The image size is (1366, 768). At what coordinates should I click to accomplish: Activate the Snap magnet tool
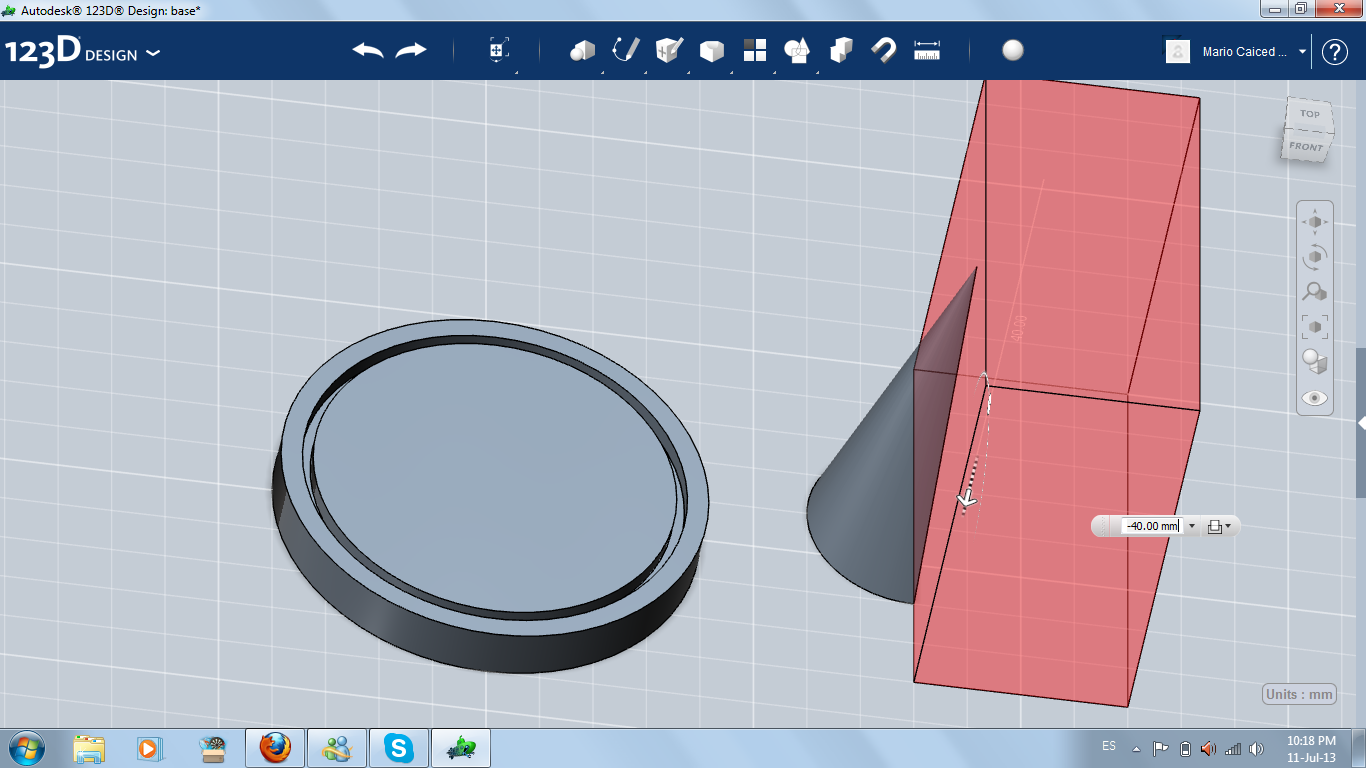tap(884, 50)
